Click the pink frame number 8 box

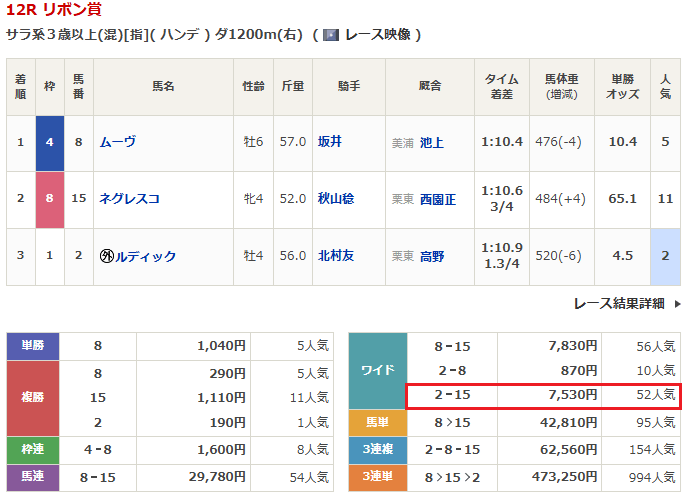pyautogui.click(x=50, y=199)
